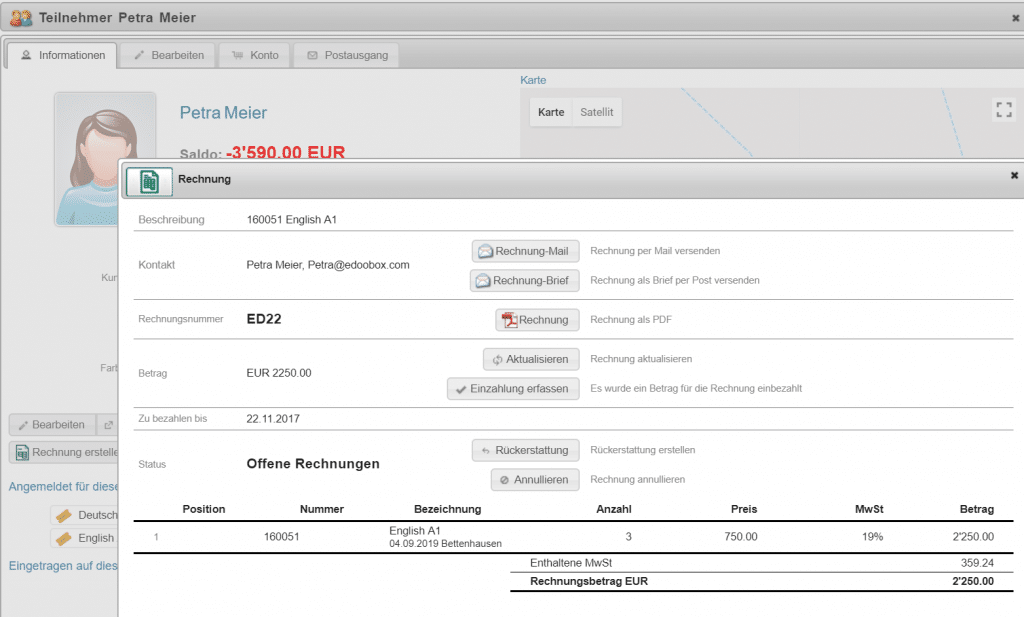The image size is (1024, 617).
Task: Switch map to Satellit view
Action: (x=597, y=112)
